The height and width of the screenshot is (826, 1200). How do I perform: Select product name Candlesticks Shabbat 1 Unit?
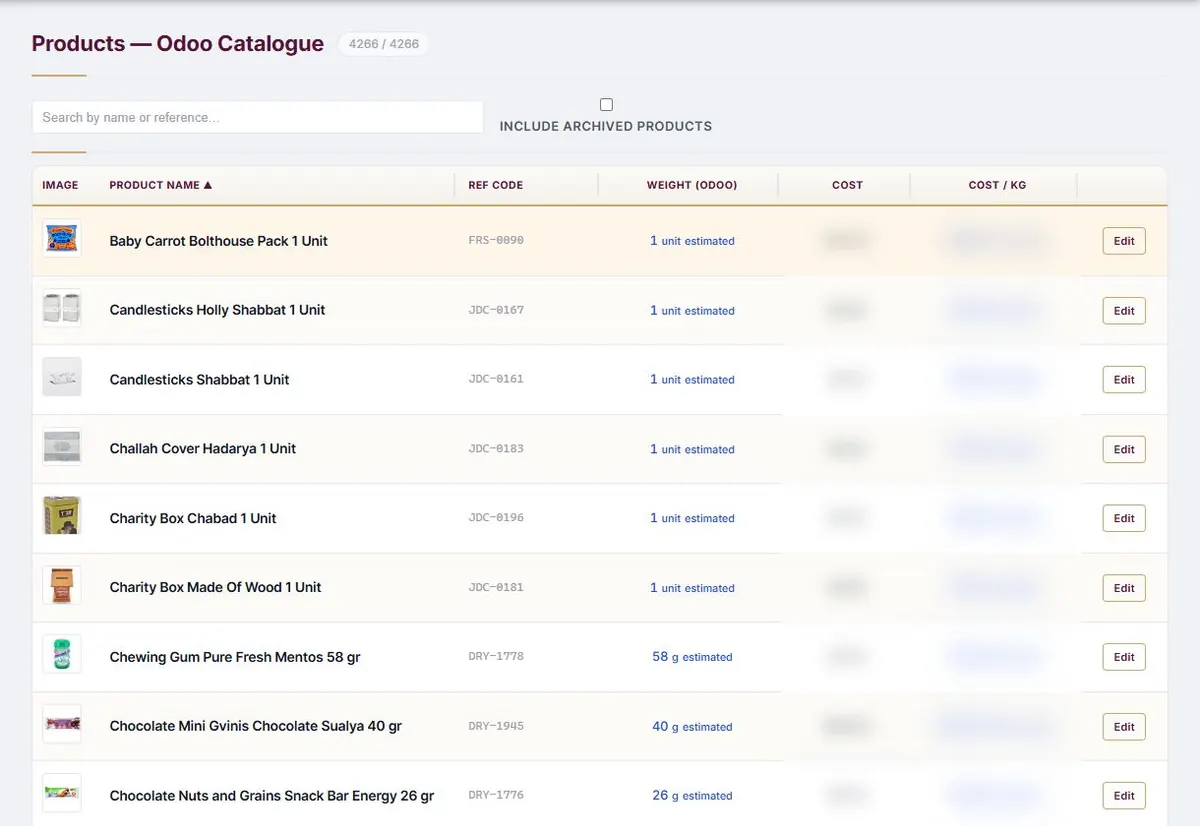click(199, 380)
